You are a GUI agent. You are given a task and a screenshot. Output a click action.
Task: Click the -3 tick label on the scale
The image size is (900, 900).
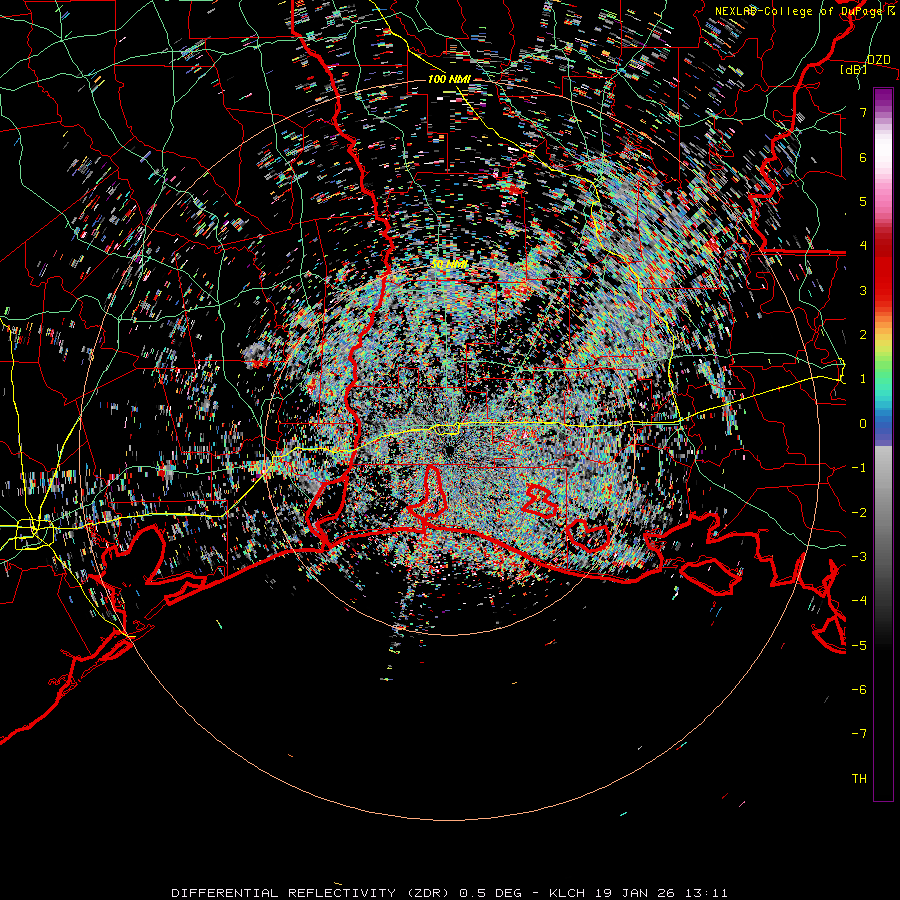tap(859, 556)
